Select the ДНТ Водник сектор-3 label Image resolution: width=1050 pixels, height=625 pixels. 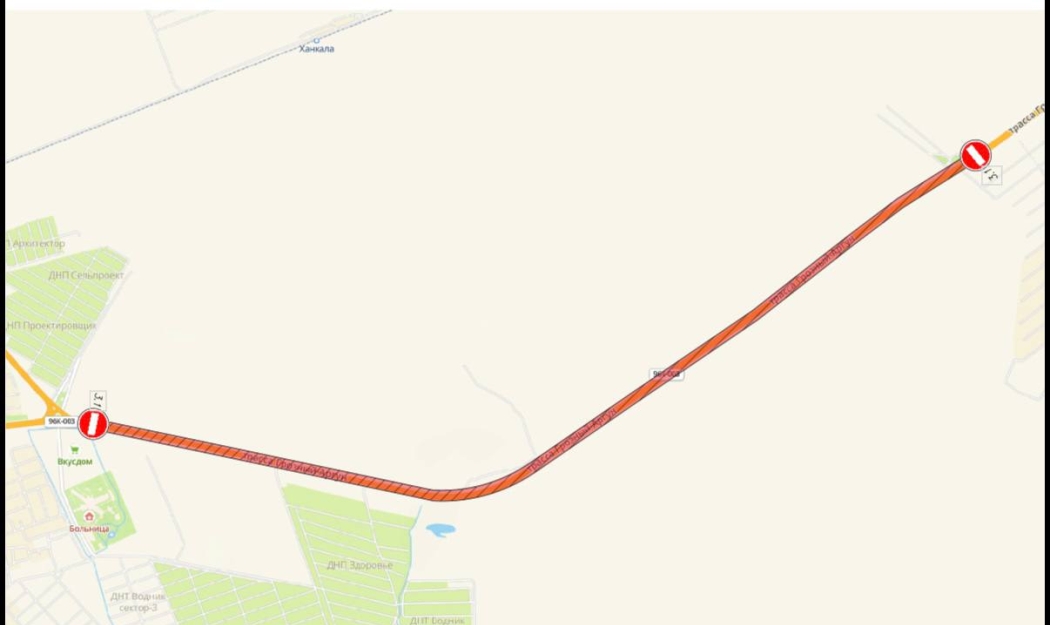[138, 602]
